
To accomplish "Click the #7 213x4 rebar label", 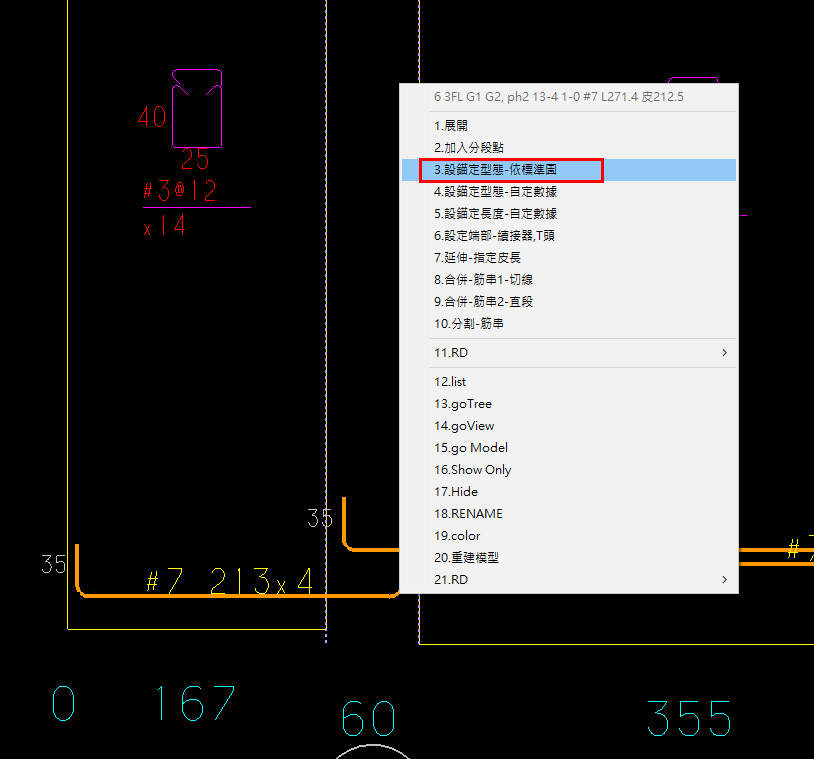I will pos(230,580).
